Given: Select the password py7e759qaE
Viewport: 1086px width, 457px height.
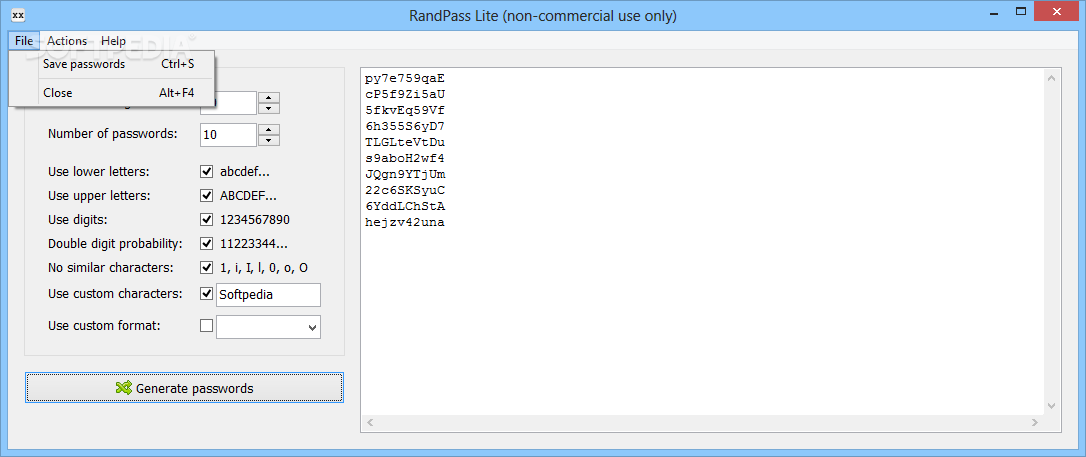Looking at the screenshot, I should coord(404,79).
